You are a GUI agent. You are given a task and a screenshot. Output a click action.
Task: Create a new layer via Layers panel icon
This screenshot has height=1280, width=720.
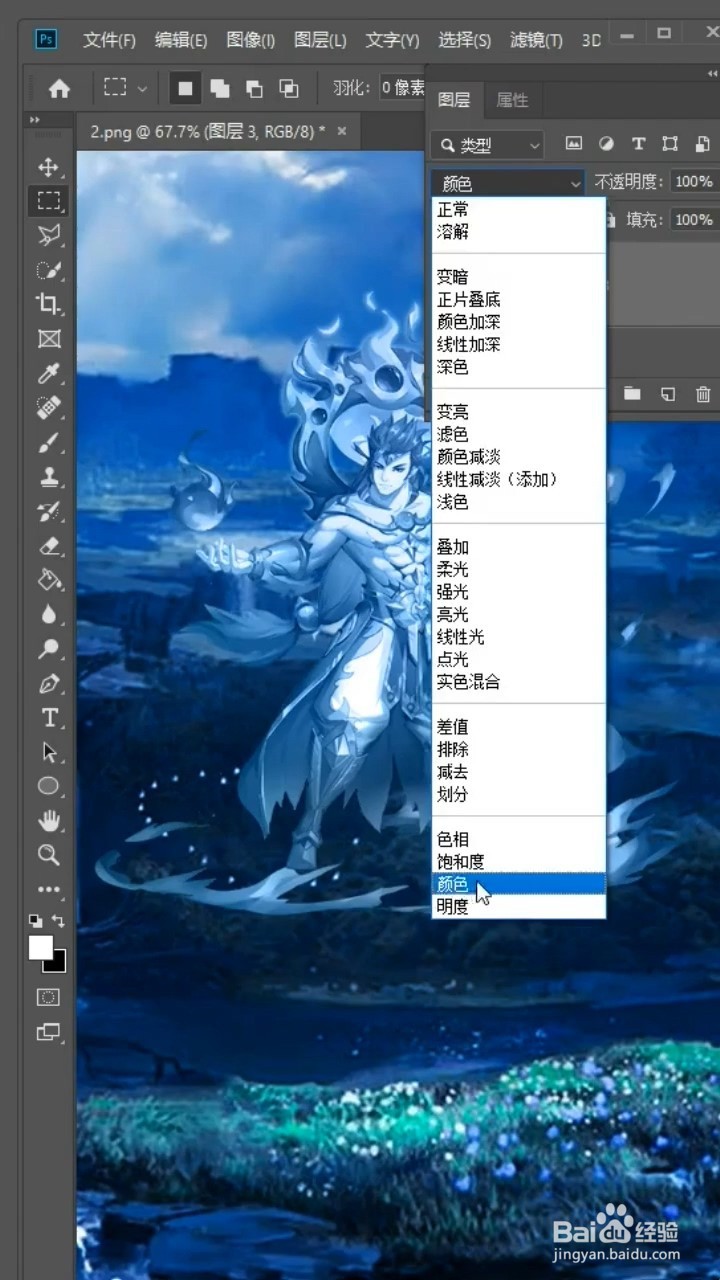tap(668, 395)
